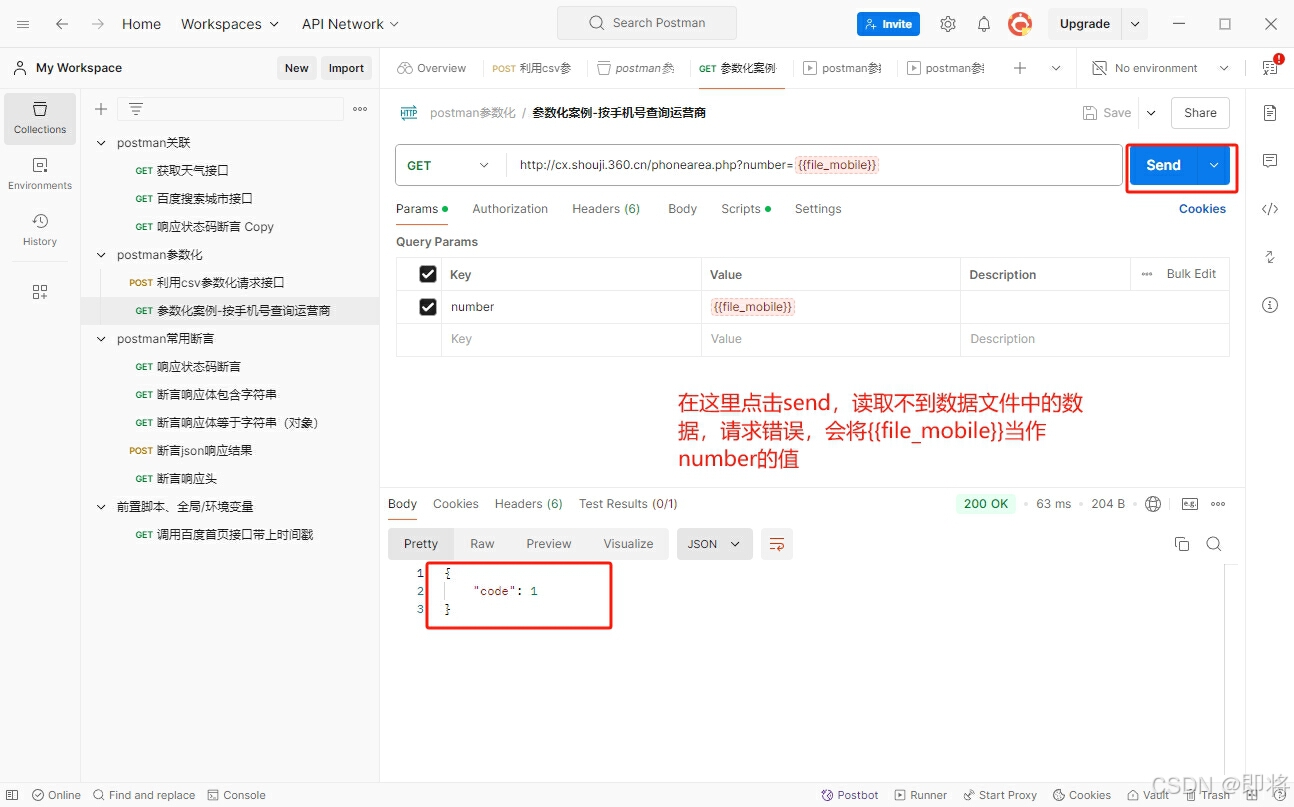Switch to the request Body tab
The image size is (1294, 807).
[683, 209]
